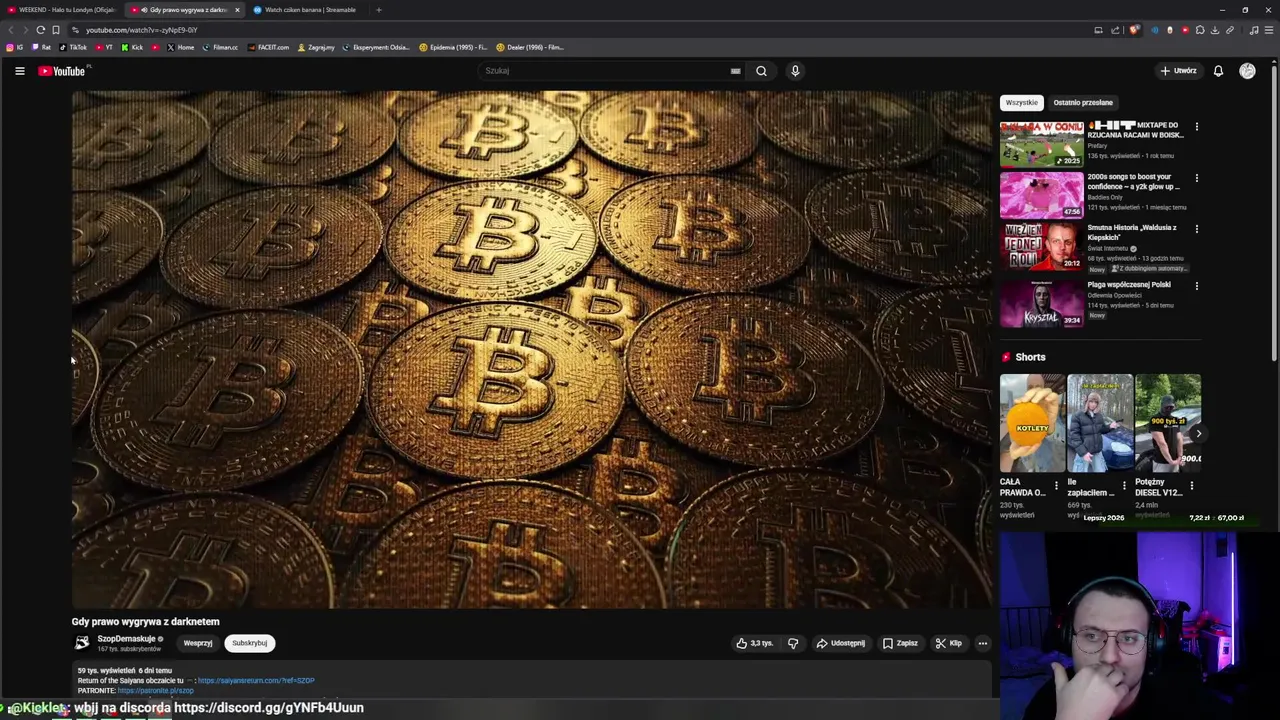The image size is (1280, 720).
Task: Open the browser main menu icon
Action: [x=1269, y=30]
